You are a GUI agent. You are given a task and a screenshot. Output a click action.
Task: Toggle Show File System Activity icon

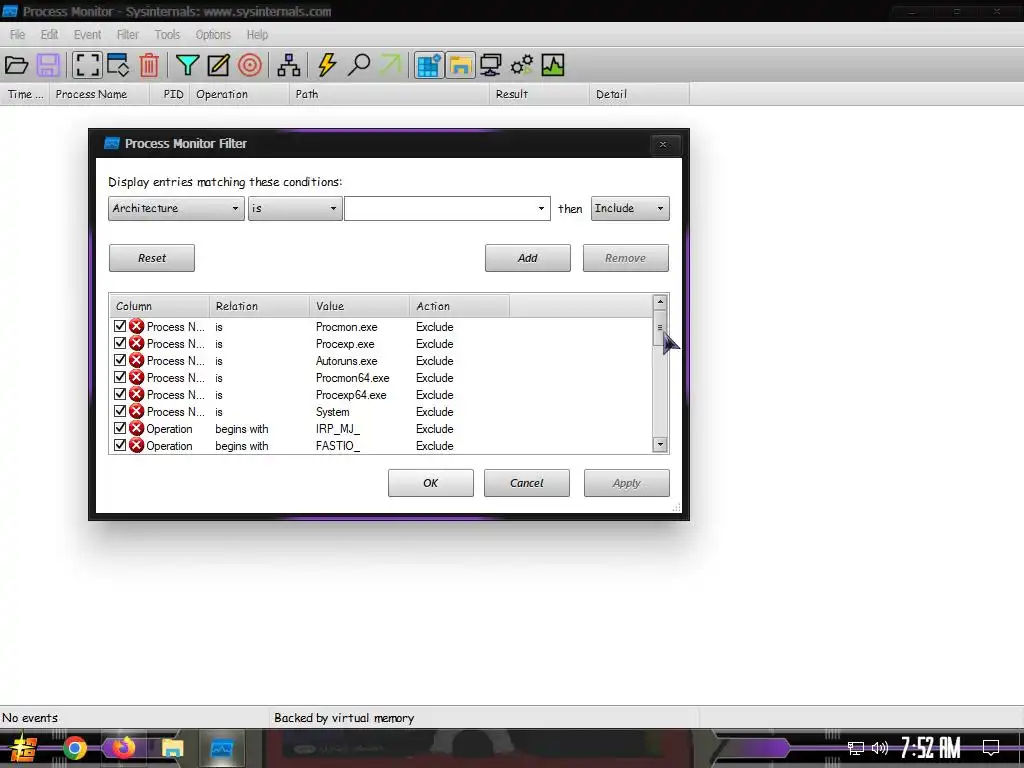click(460, 65)
